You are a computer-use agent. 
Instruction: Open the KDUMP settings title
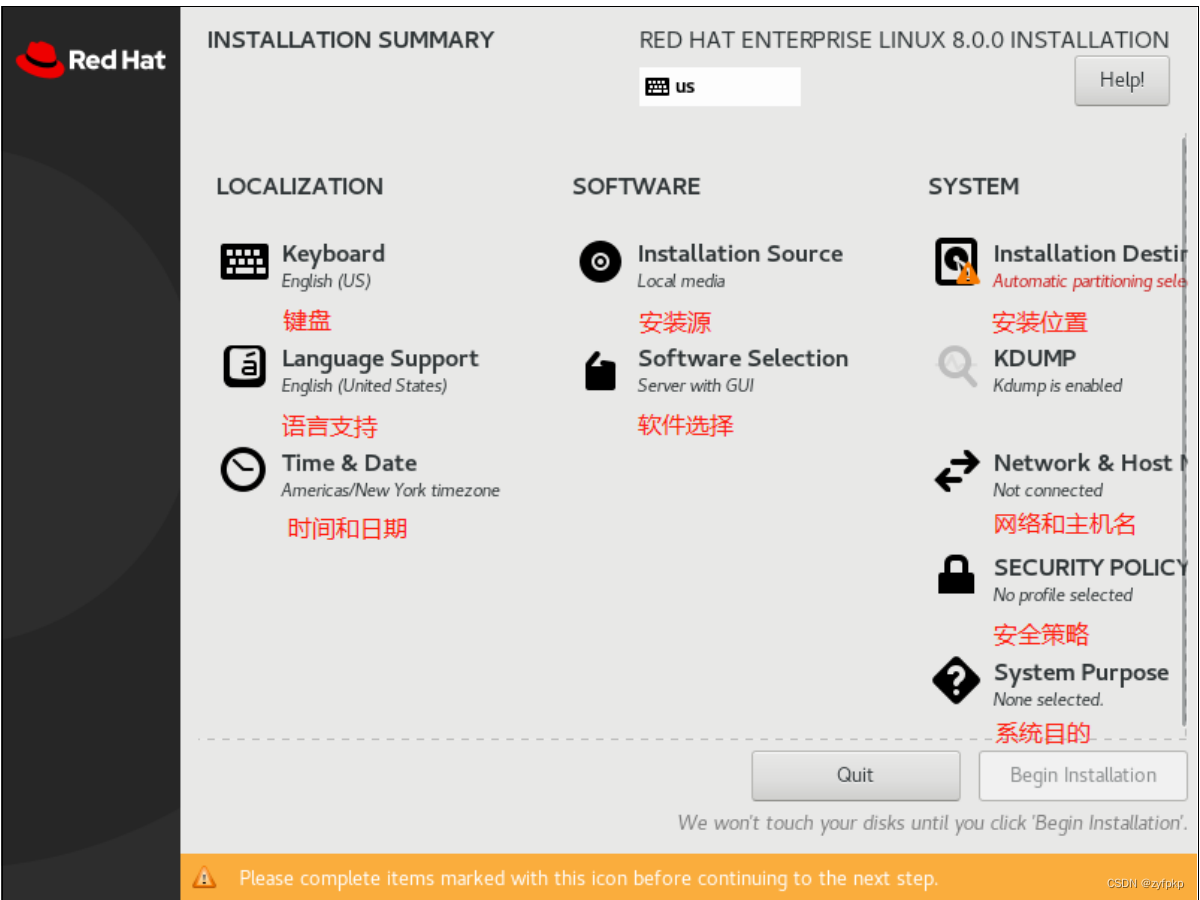pos(1035,358)
